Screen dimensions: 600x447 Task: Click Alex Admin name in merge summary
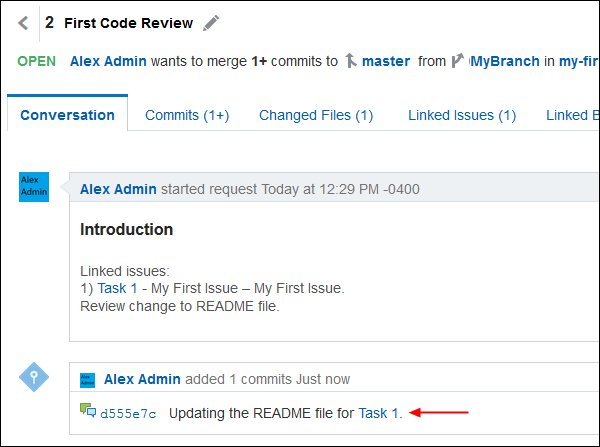coord(111,61)
